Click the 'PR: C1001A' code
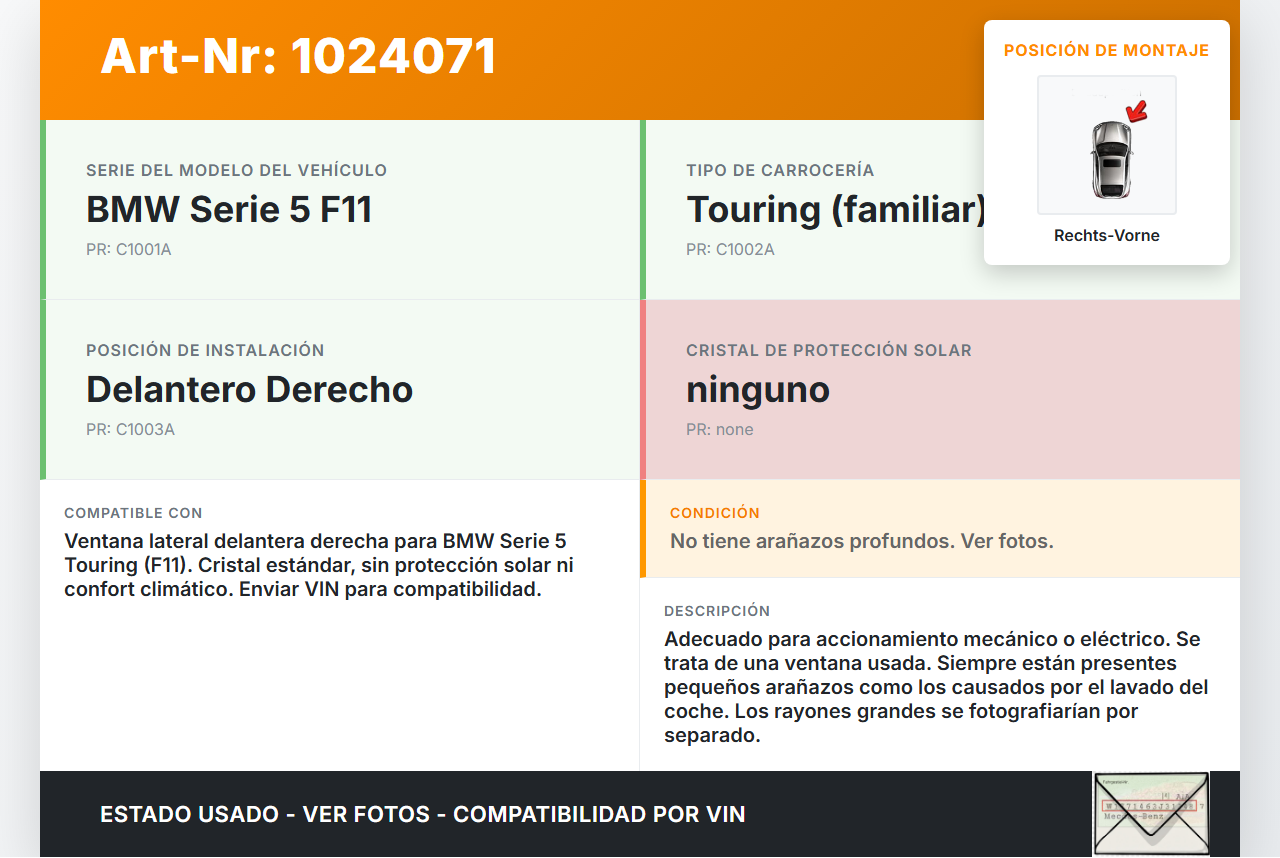Viewport: 1280px width, 858px height. 129,249
